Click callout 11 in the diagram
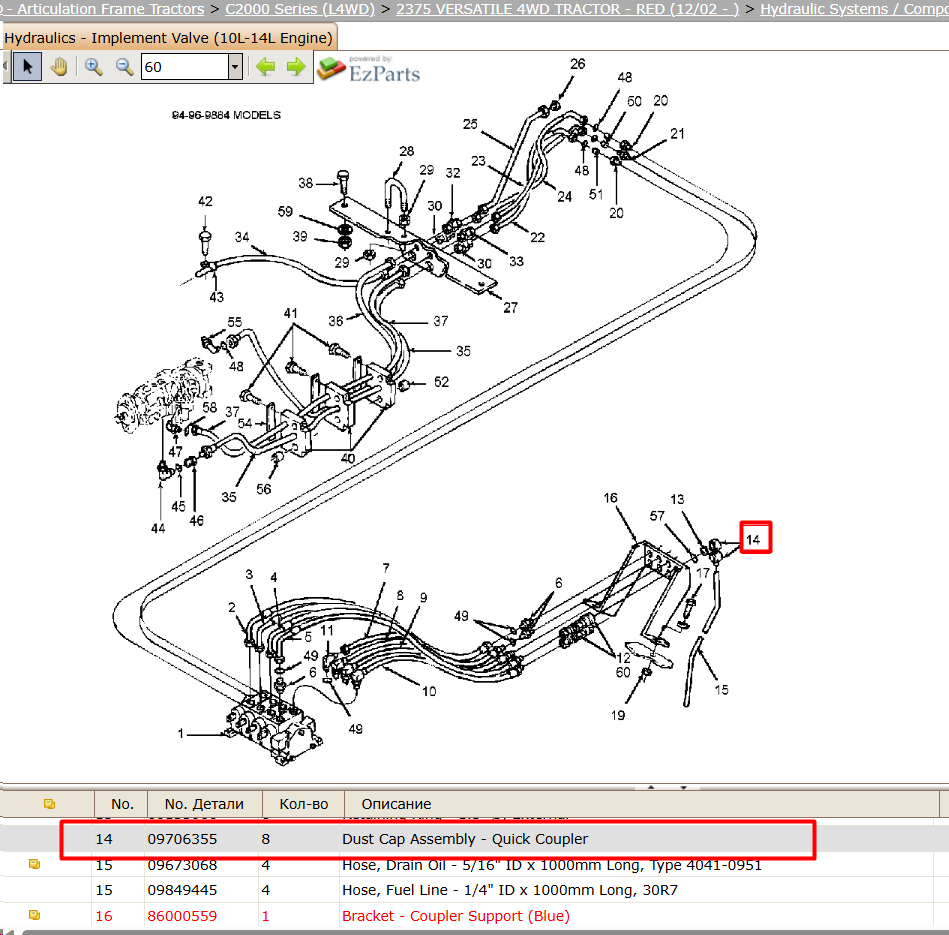The width and height of the screenshot is (949, 935). click(x=327, y=631)
